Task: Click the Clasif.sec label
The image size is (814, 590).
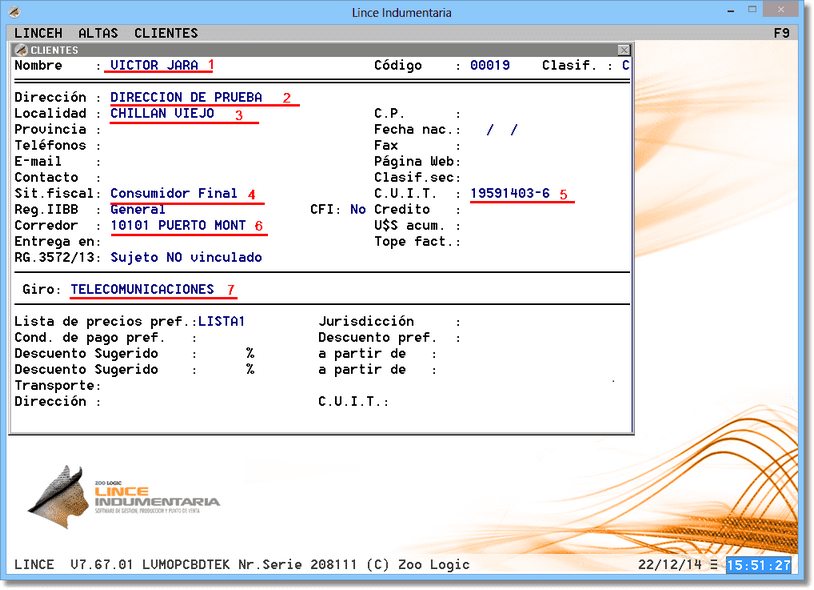Action: pyautogui.click(x=414, y=177)
